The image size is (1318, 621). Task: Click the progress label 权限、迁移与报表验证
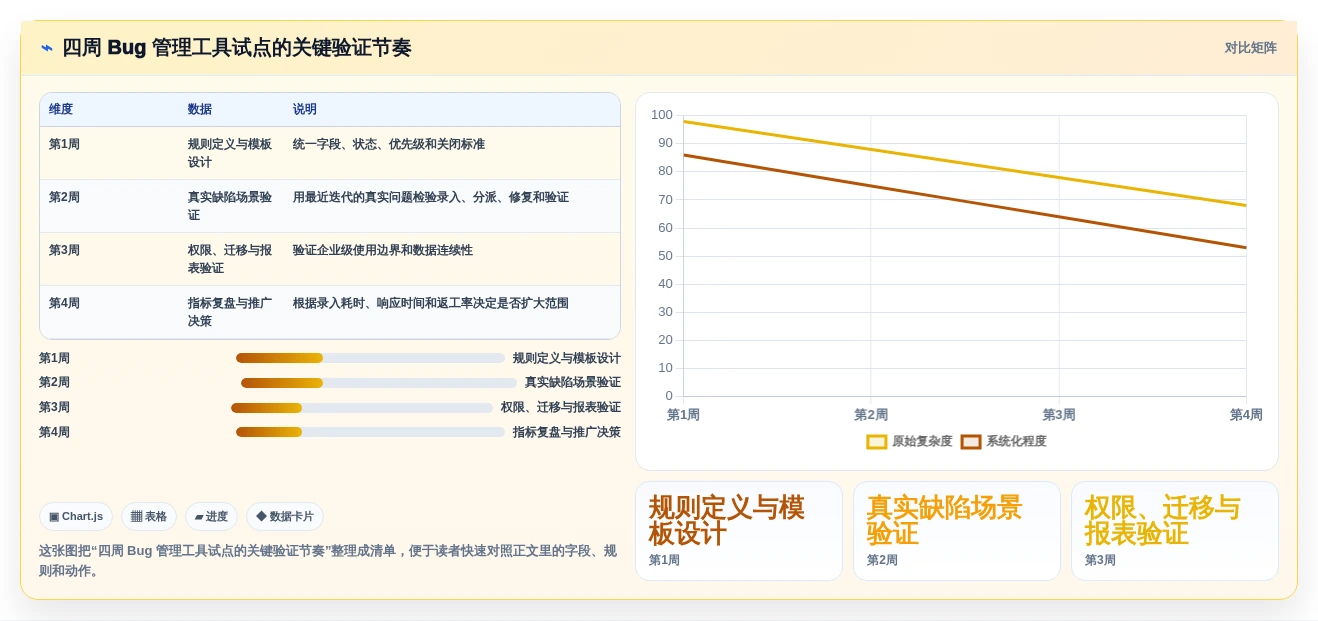[x=561, y=408]
